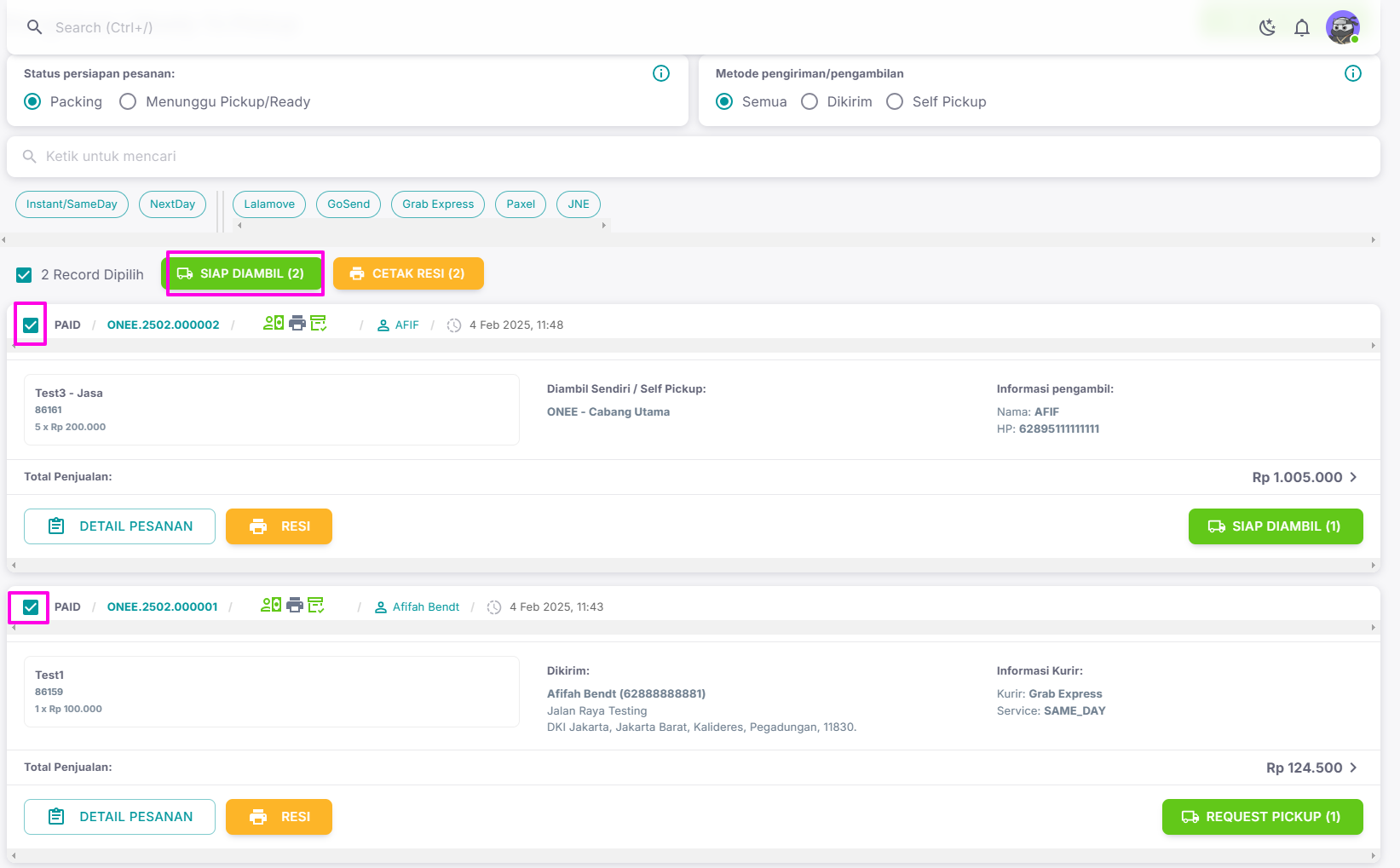Expand the Rp 1.005.000 total chevron
Screen dimensions: 1400x868
(1353, 477)
